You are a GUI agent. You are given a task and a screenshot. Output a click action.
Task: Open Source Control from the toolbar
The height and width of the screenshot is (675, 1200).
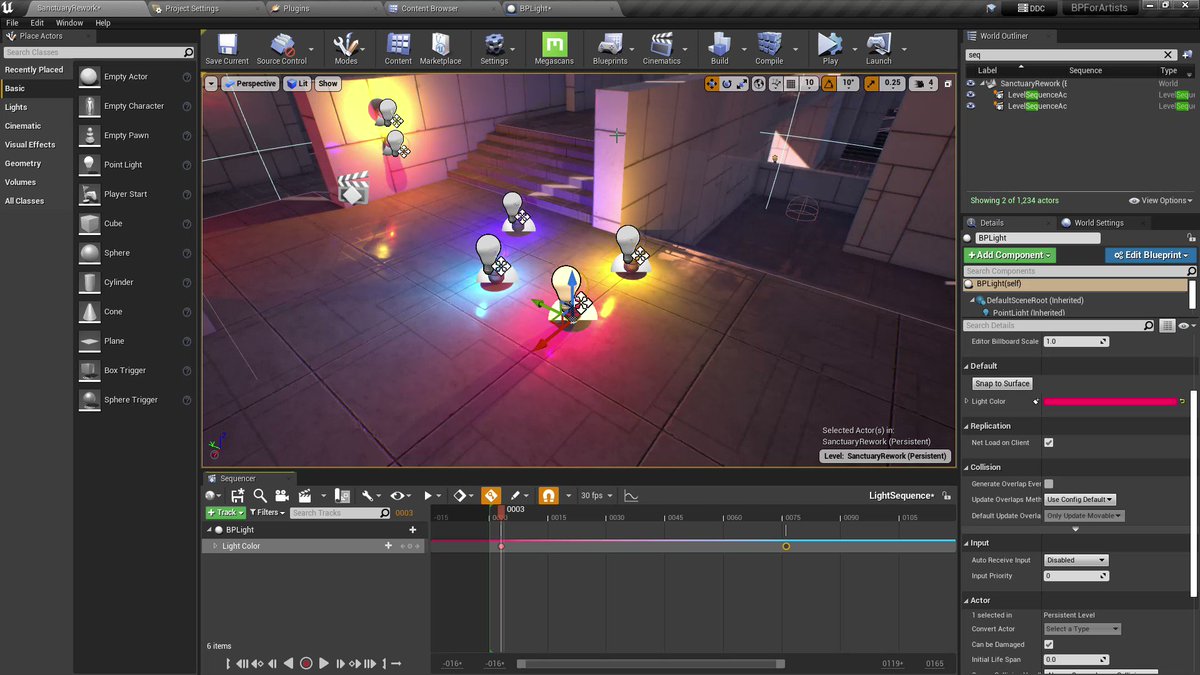282,48
